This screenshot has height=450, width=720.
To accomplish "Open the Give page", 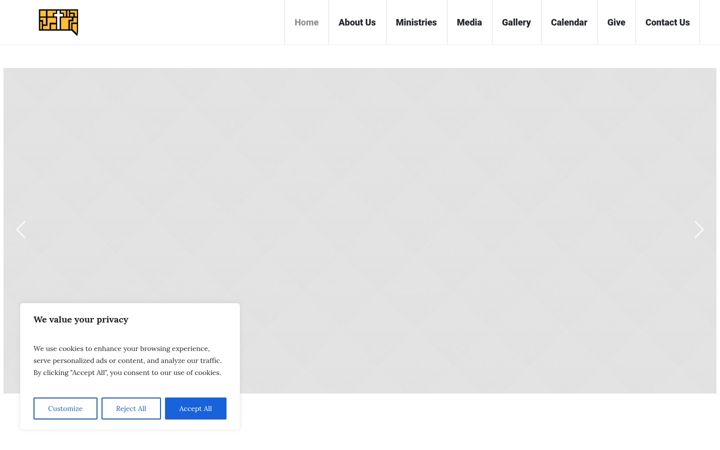I will tap(616, 22).
